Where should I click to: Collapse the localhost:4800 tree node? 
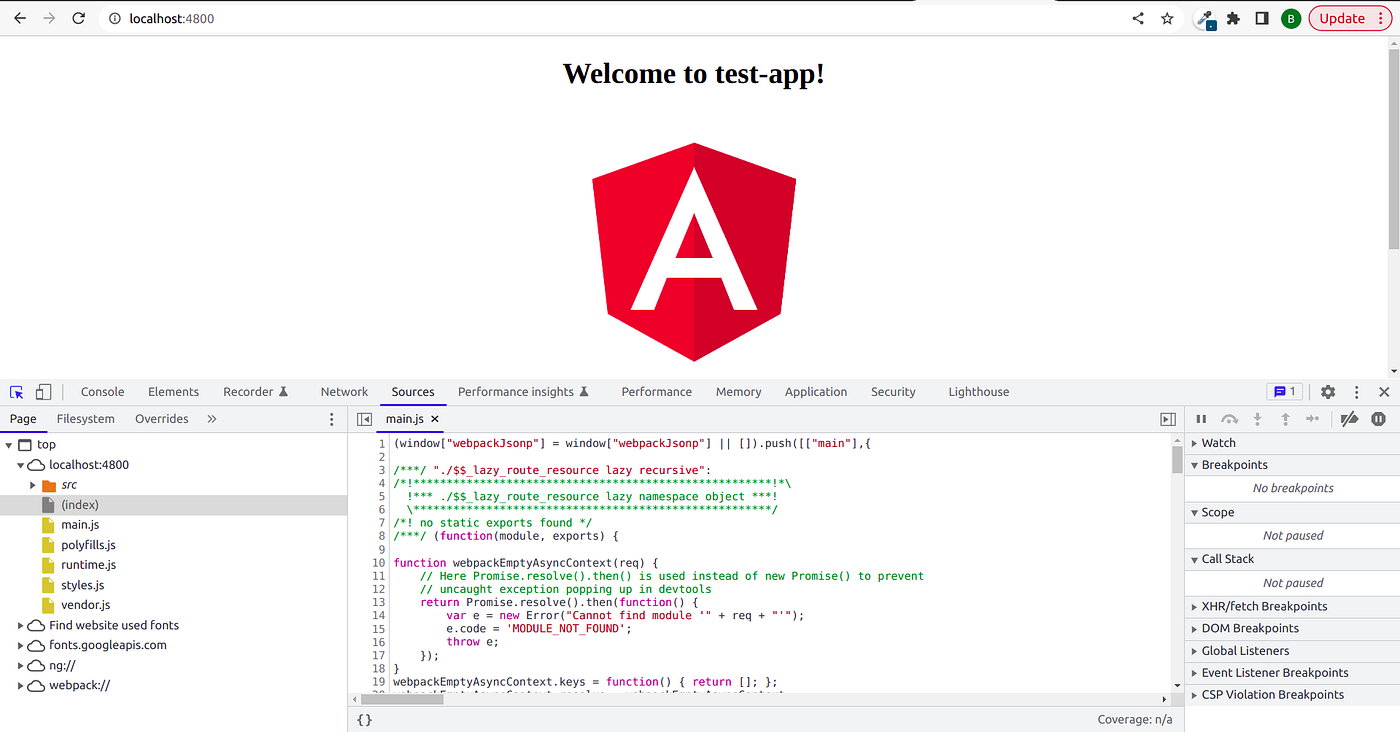[x=20, y=464]
